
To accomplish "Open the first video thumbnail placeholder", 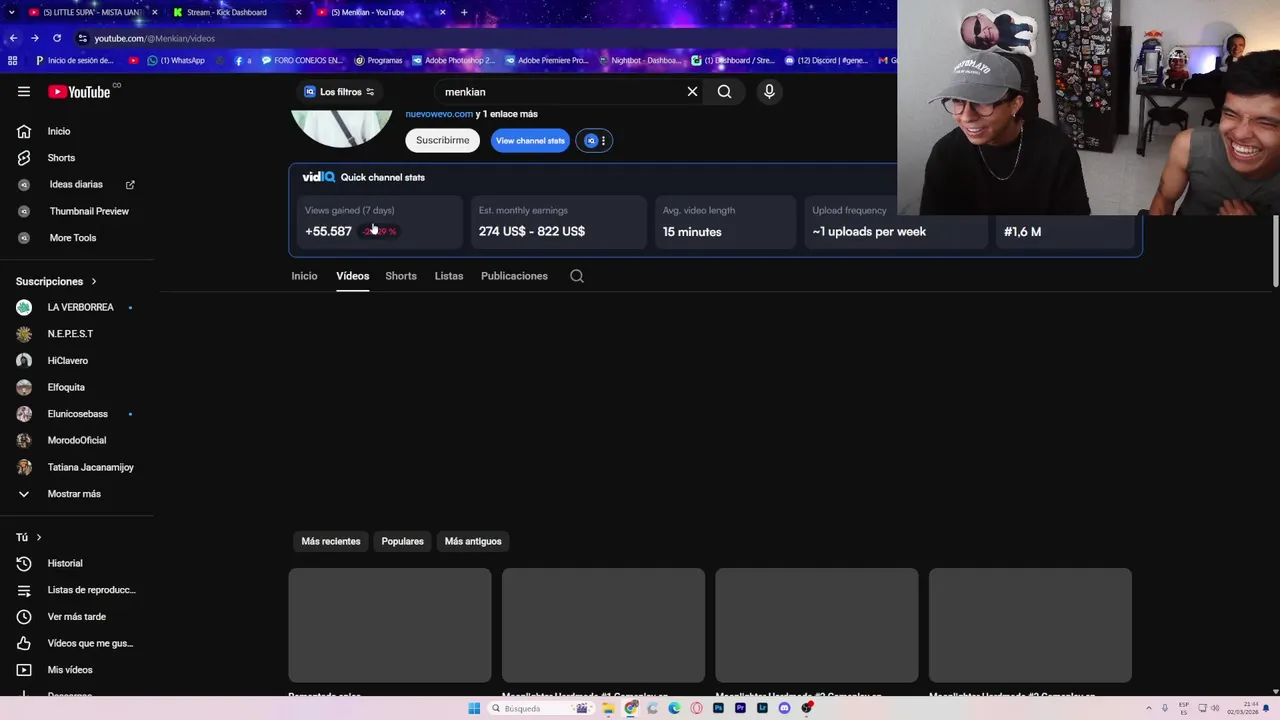I will click(x=390, y=625).
